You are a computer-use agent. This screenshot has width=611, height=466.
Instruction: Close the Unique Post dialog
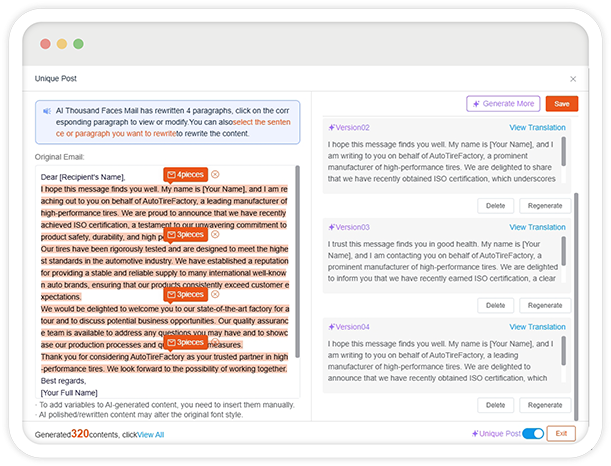click(573, 79)
